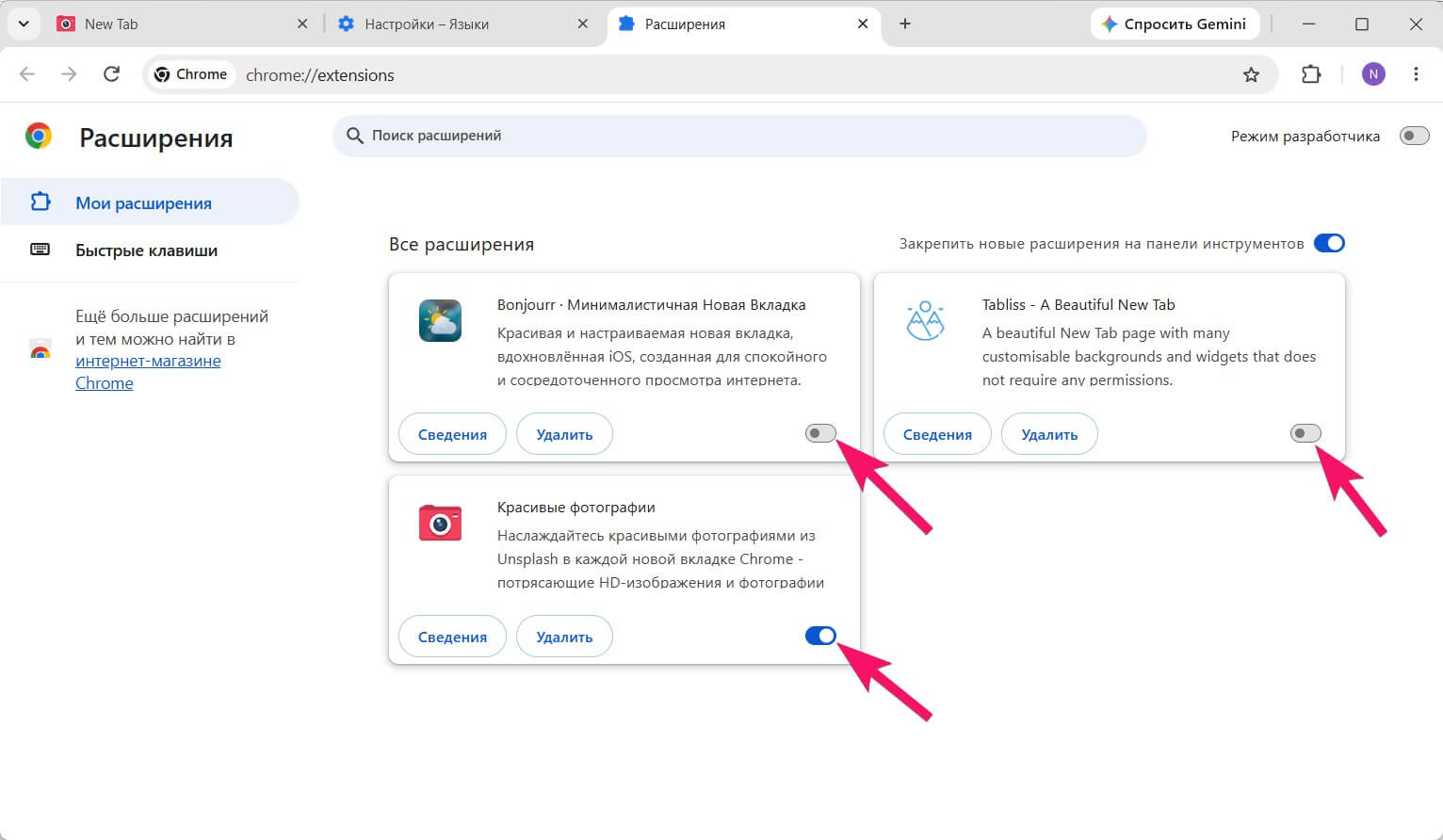Open the profile avatar N
The height and width of the screenshot is (840, 1443).
1373,74
